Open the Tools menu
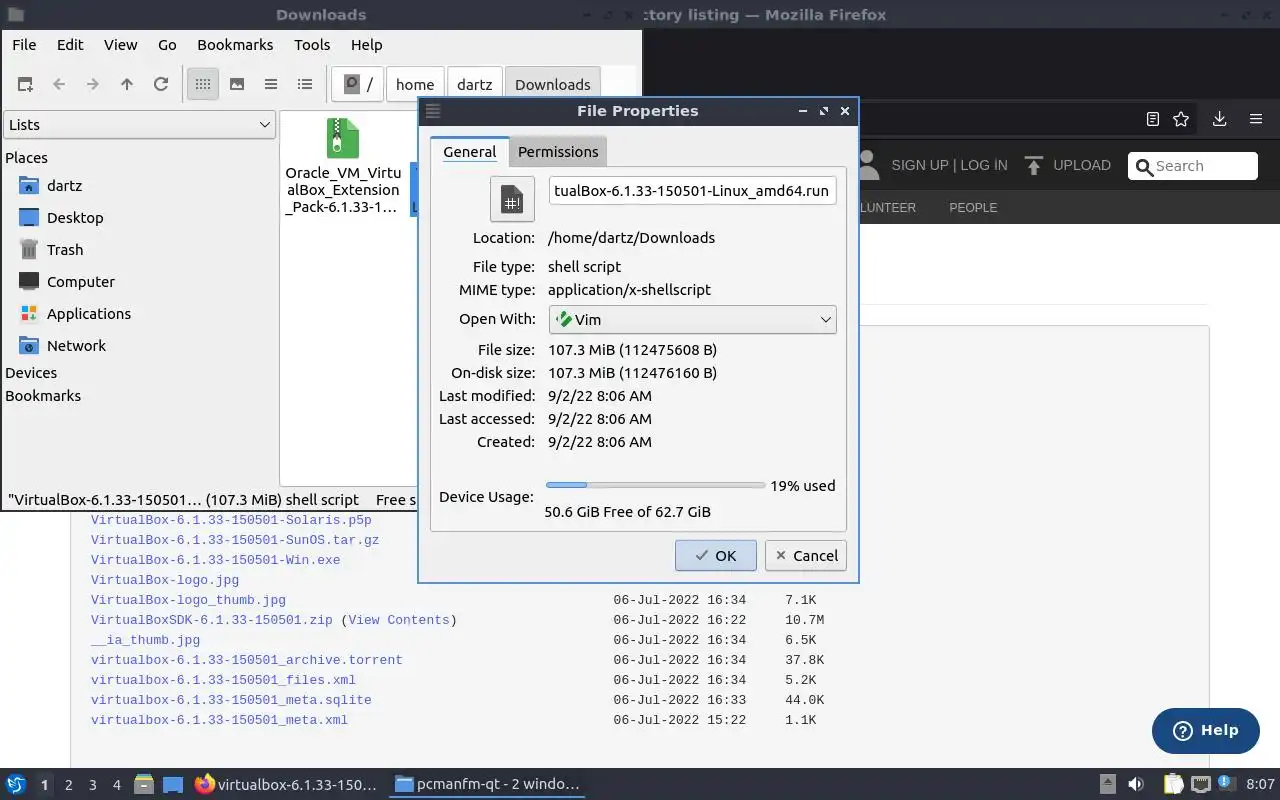1280x800 pixels. click(x=312, y=44)
